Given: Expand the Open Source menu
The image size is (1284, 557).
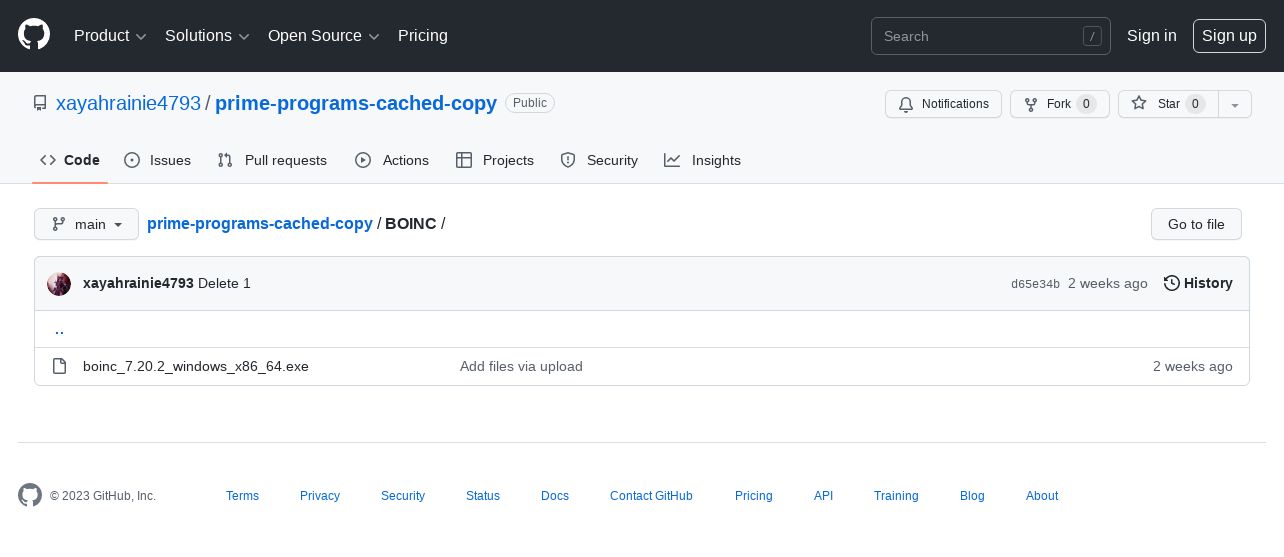Looking at the screenshot, I should tap(324, 36).
